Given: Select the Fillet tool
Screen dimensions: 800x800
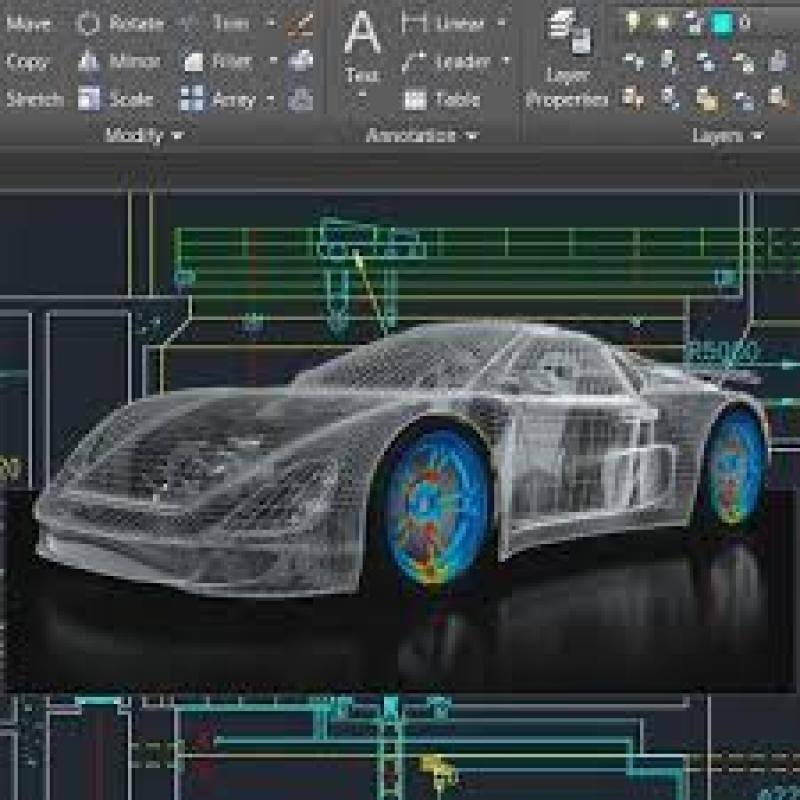Looking at the screenshot, I should [x=224, y=60].
